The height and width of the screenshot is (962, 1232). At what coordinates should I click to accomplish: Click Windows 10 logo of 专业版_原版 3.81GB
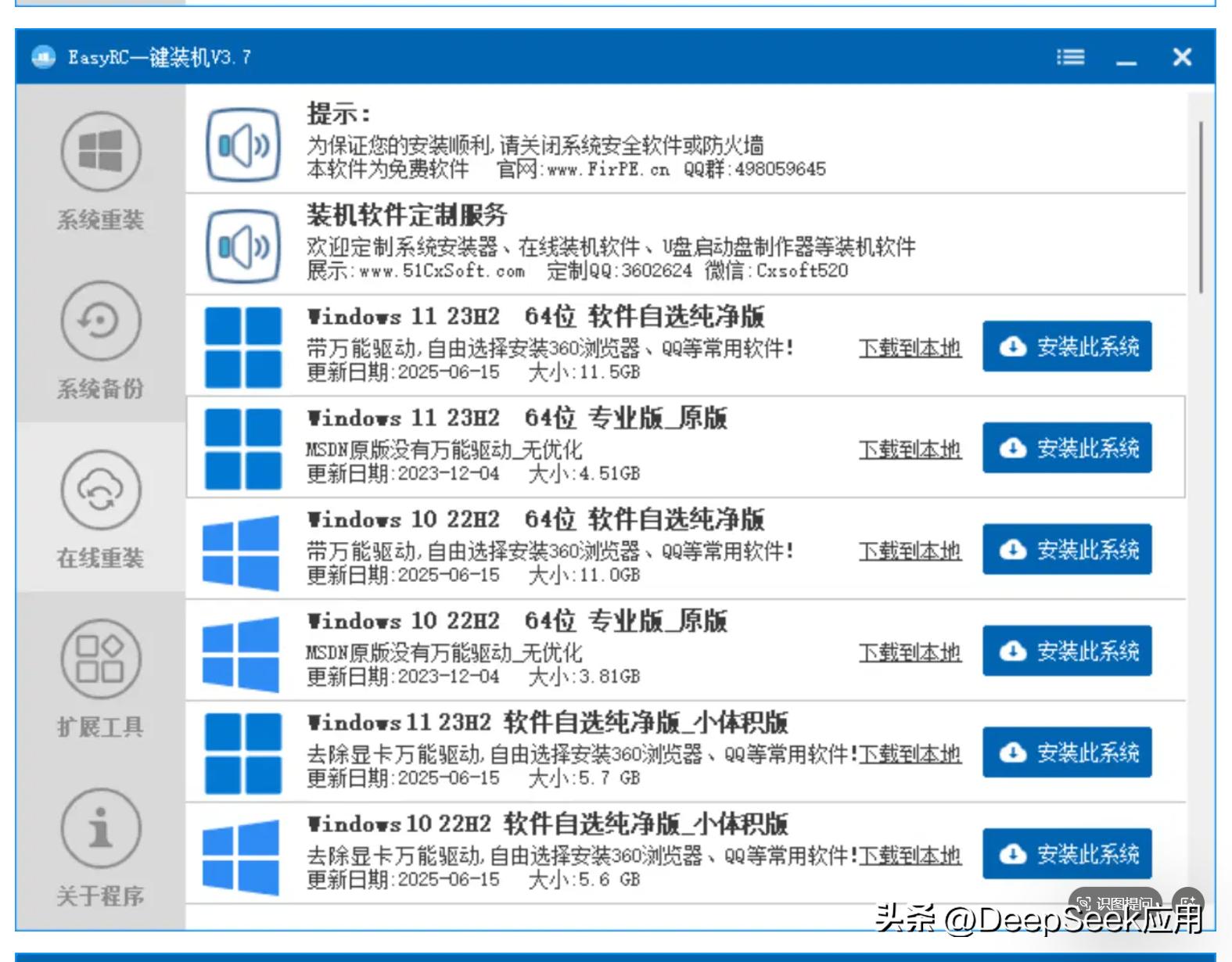[241, 653]
